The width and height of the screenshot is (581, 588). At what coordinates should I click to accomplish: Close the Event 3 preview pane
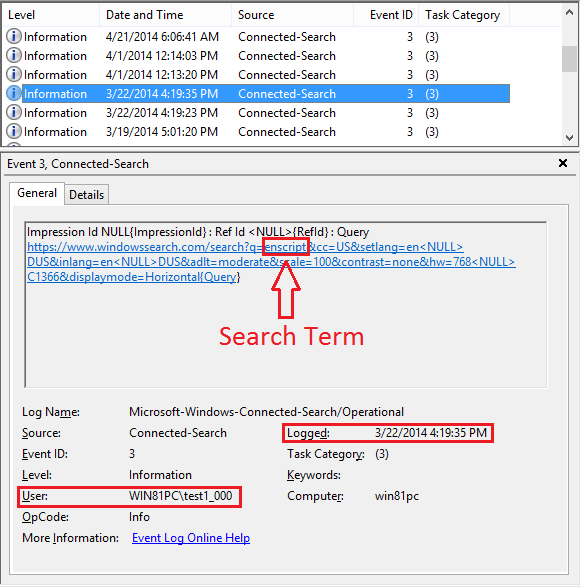(563, 163)
